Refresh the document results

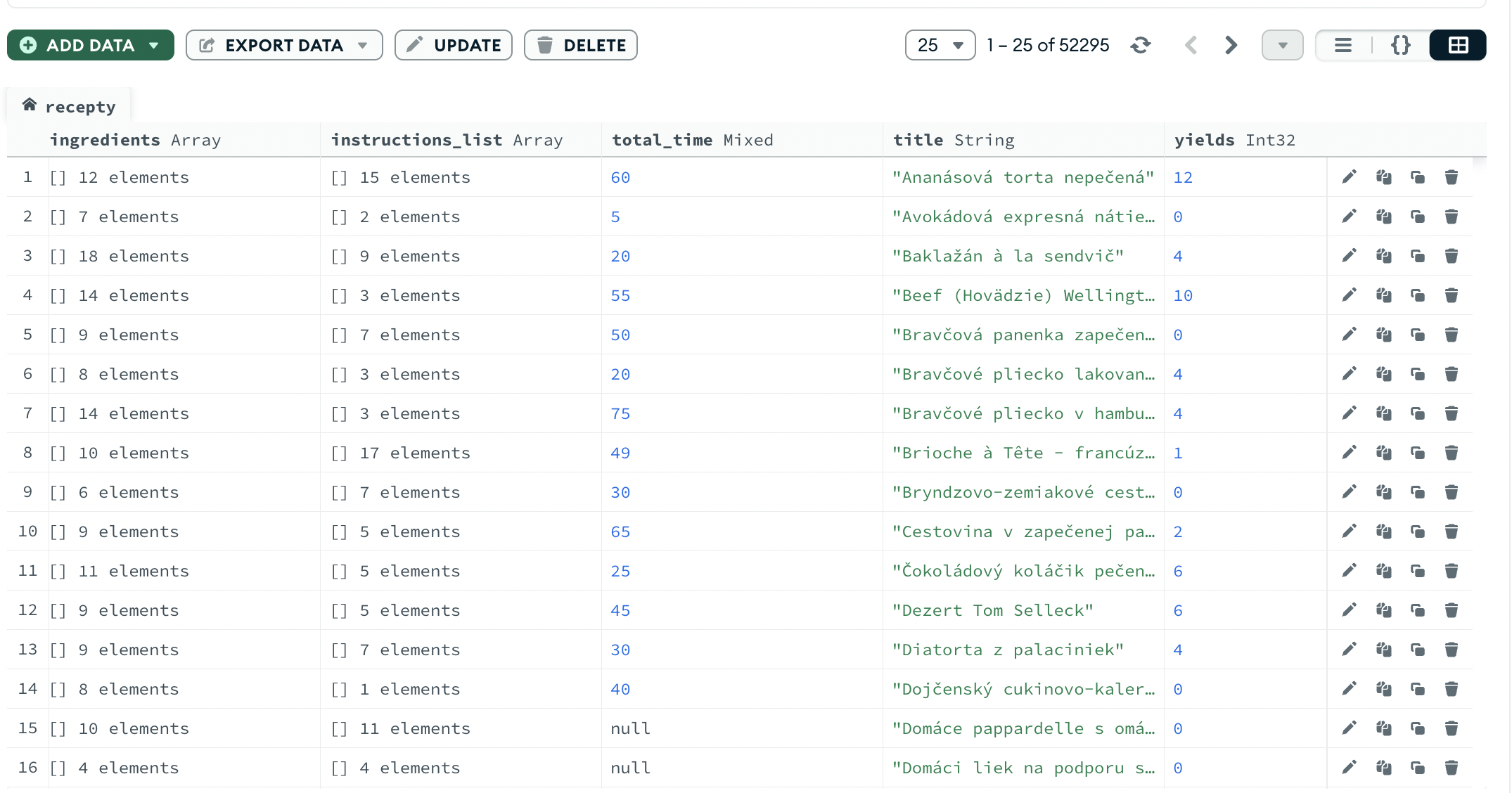click(x=1141, y=45)
